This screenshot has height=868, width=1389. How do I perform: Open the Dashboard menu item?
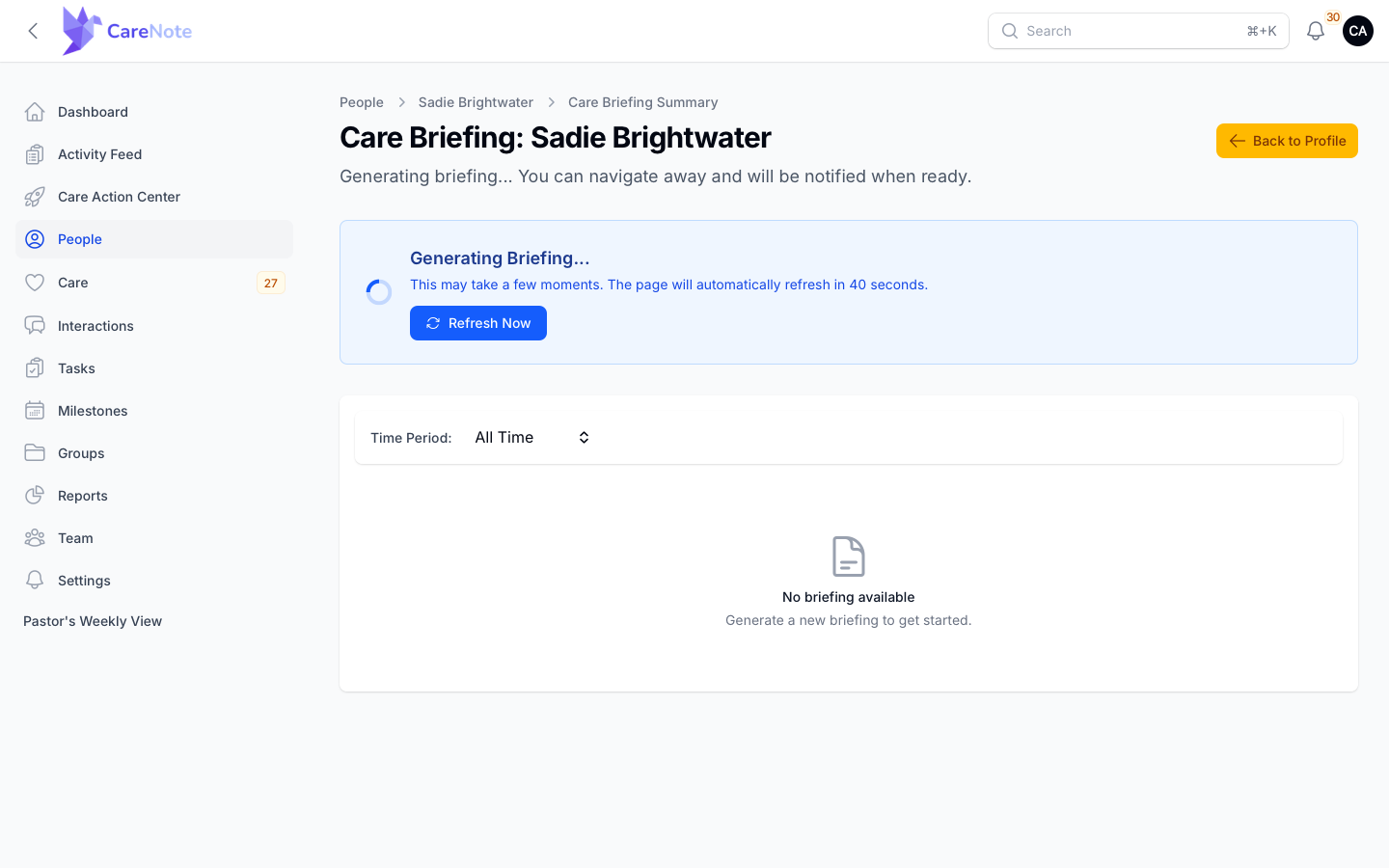click(154, 112)
